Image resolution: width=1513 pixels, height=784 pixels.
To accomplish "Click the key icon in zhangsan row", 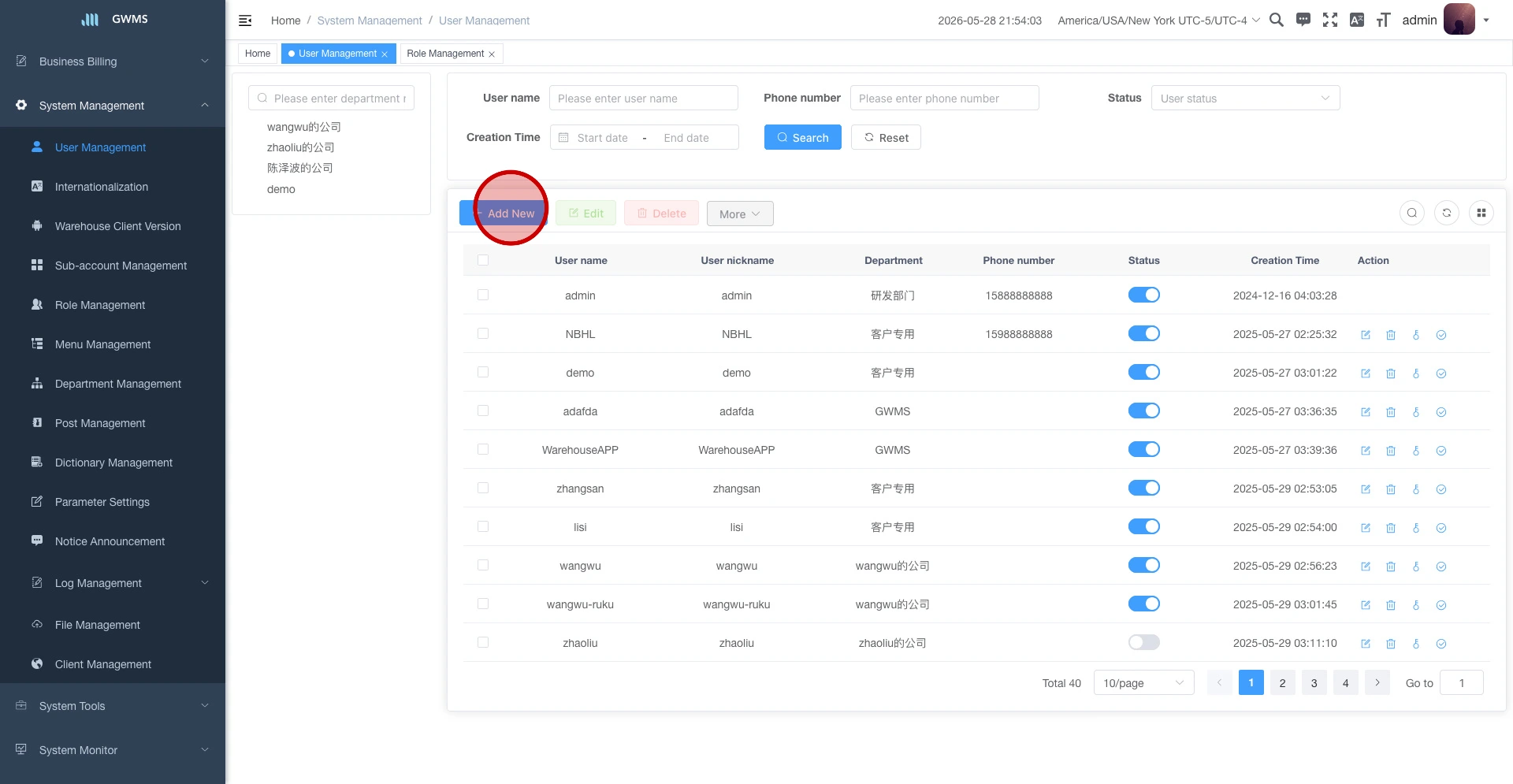I will click(x=1416, y=489).
